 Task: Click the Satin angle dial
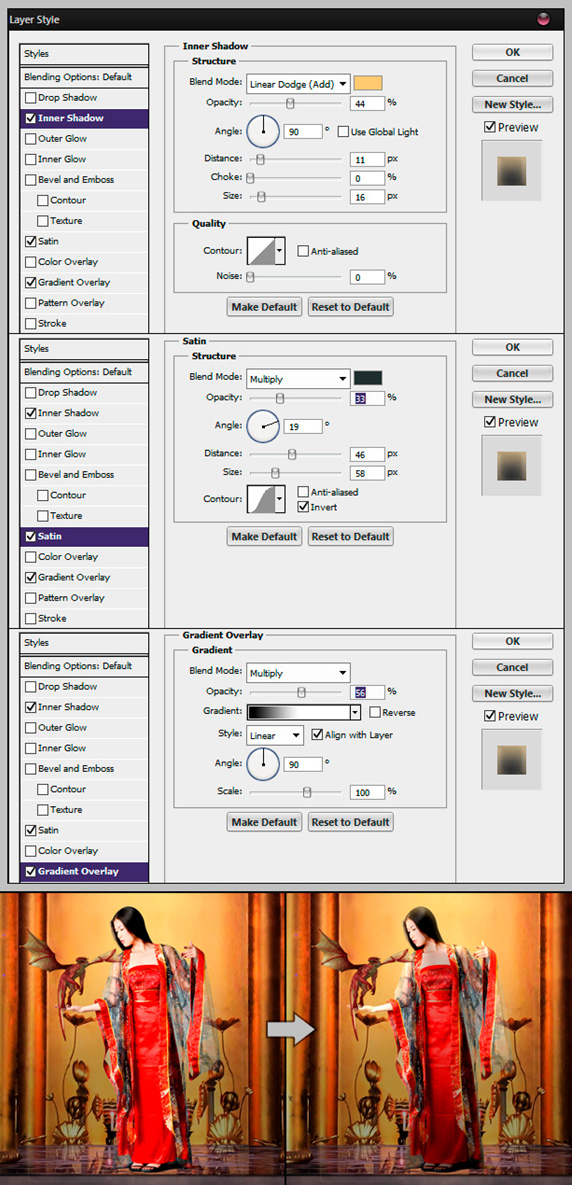pyautogui.click(x=263, y=425)
